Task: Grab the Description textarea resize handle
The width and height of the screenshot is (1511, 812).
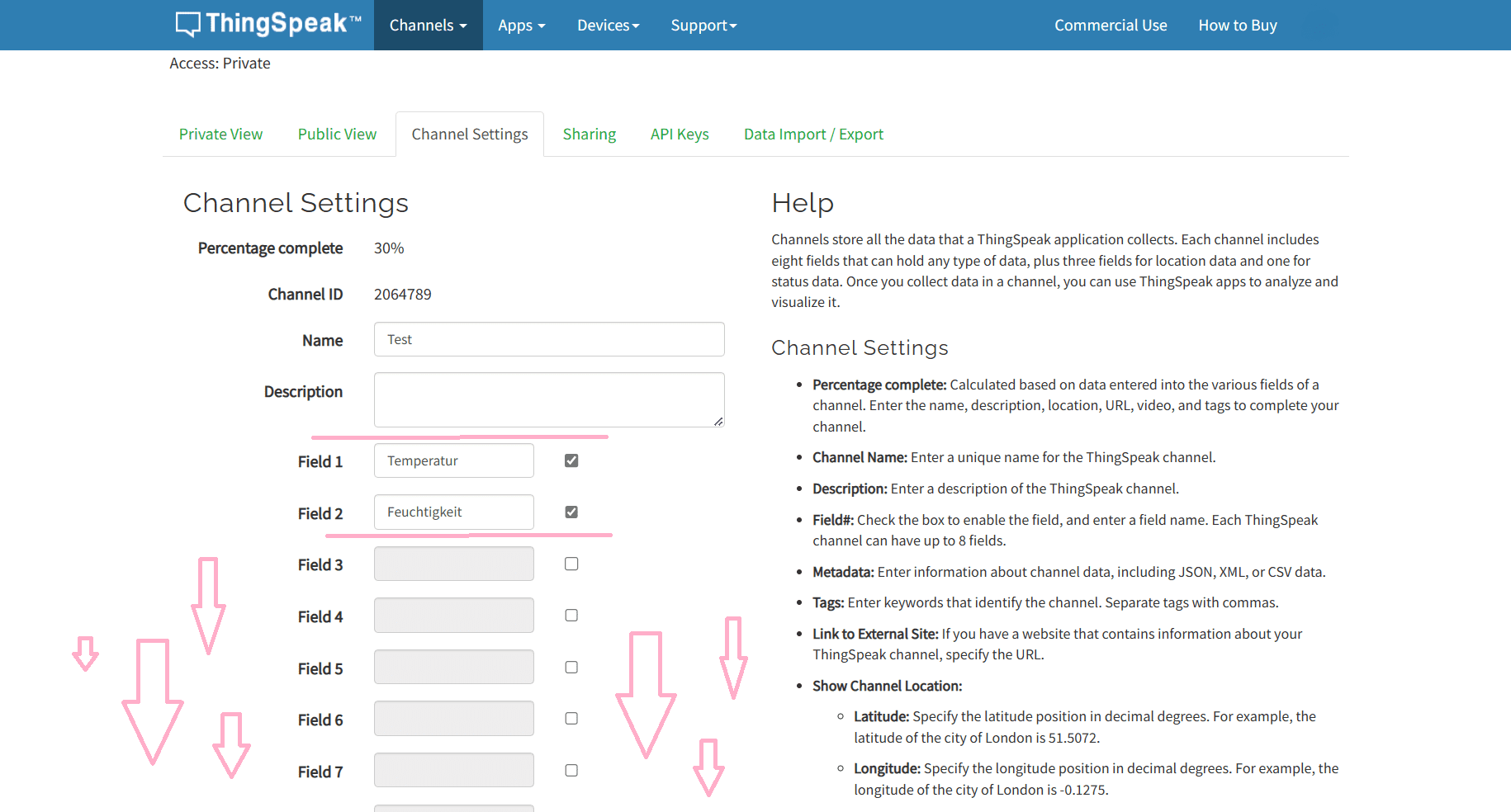Action: point(718,422)
